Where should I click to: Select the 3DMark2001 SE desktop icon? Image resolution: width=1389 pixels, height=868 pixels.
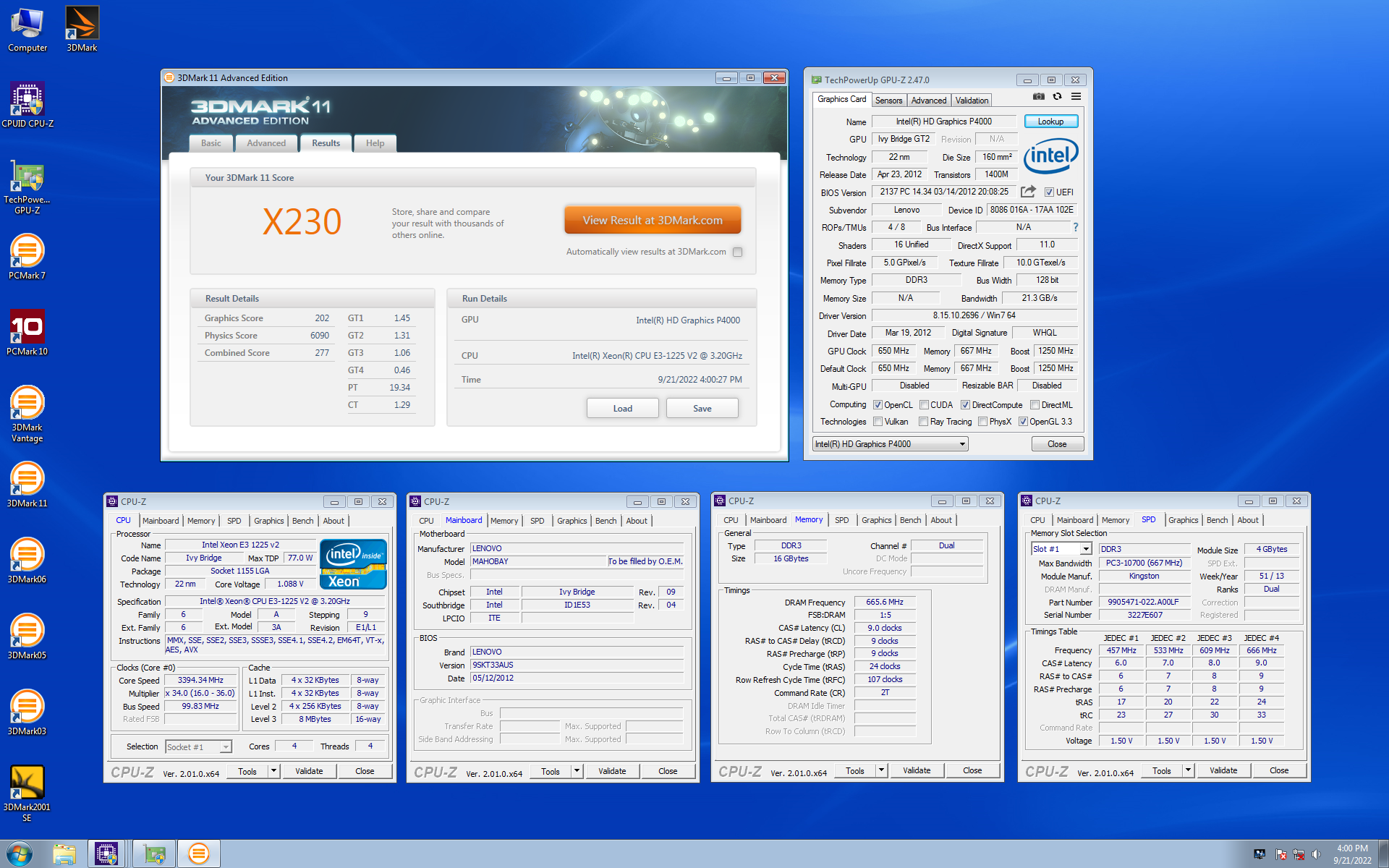[27, 793]
